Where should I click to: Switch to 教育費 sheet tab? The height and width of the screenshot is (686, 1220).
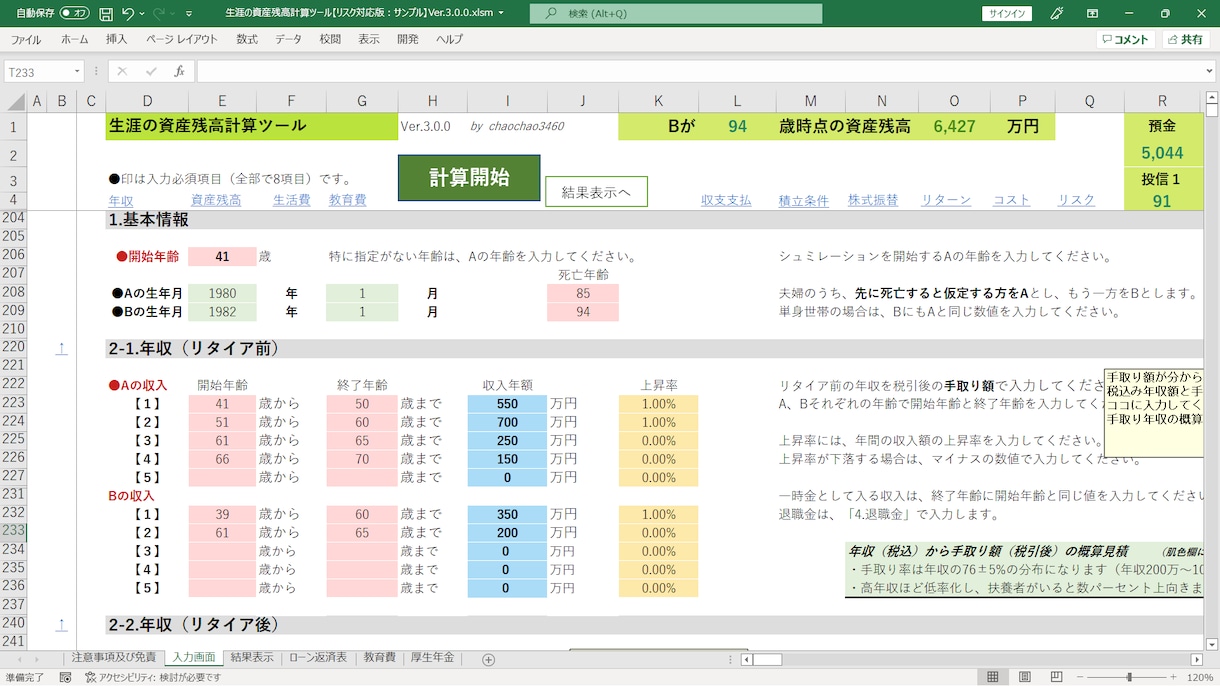379,658
